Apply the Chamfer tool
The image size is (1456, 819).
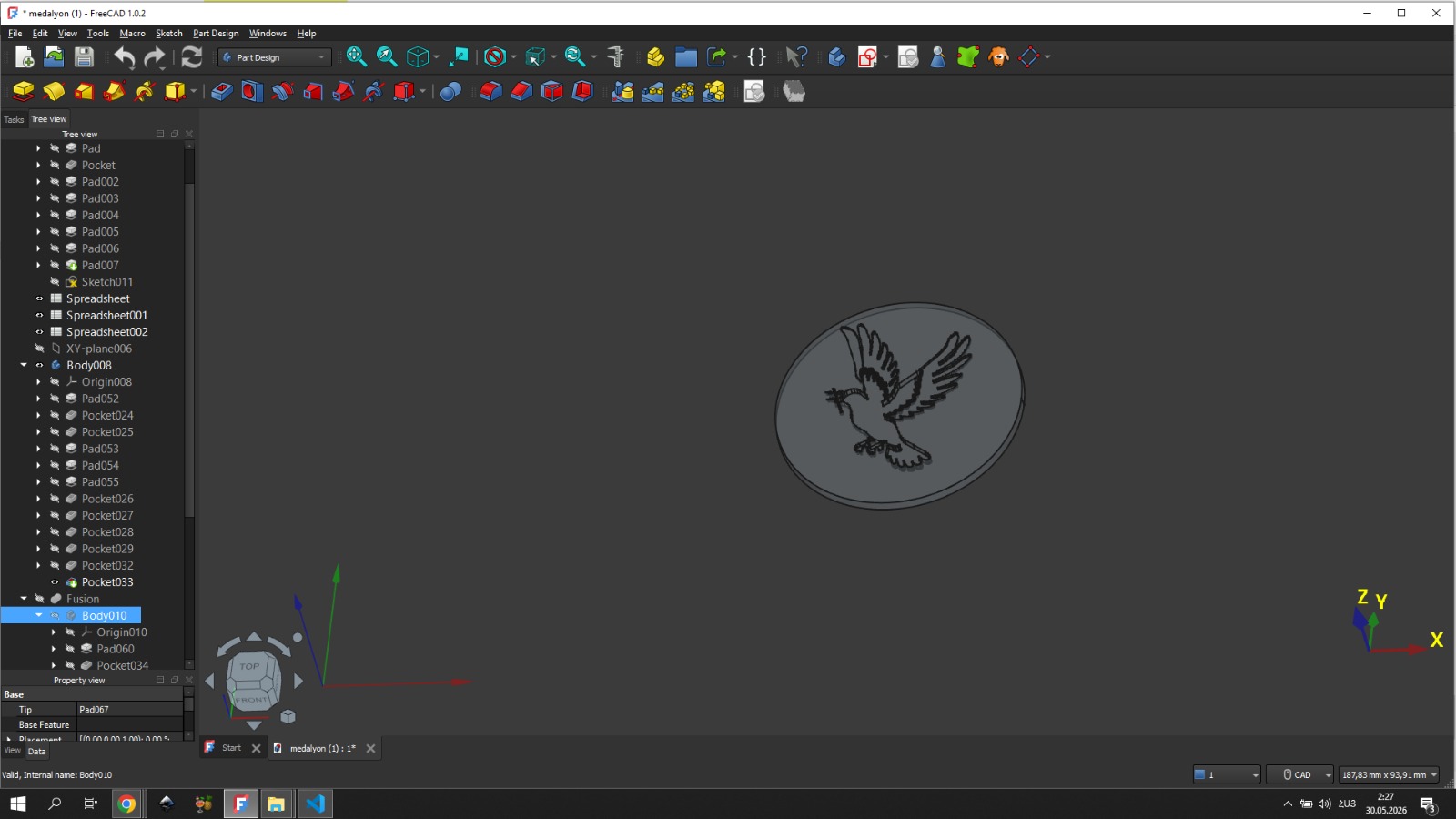click(521, 91)
